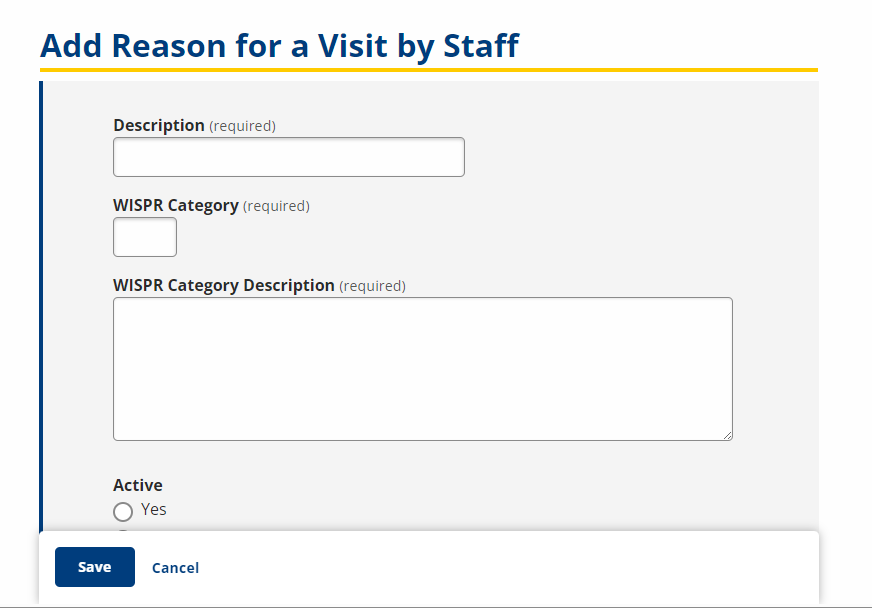This screenshot has height=608, width=872.
Task: Click the Cancel link
Action: [175, 568]
